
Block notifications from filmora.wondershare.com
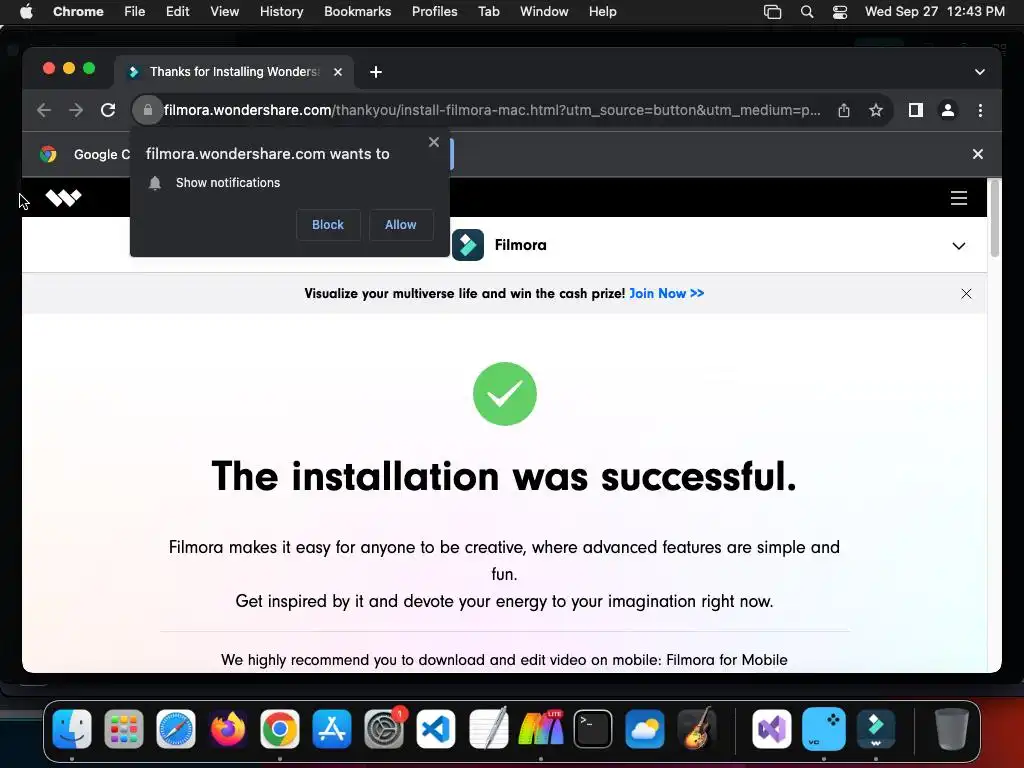tap(328, 225)
